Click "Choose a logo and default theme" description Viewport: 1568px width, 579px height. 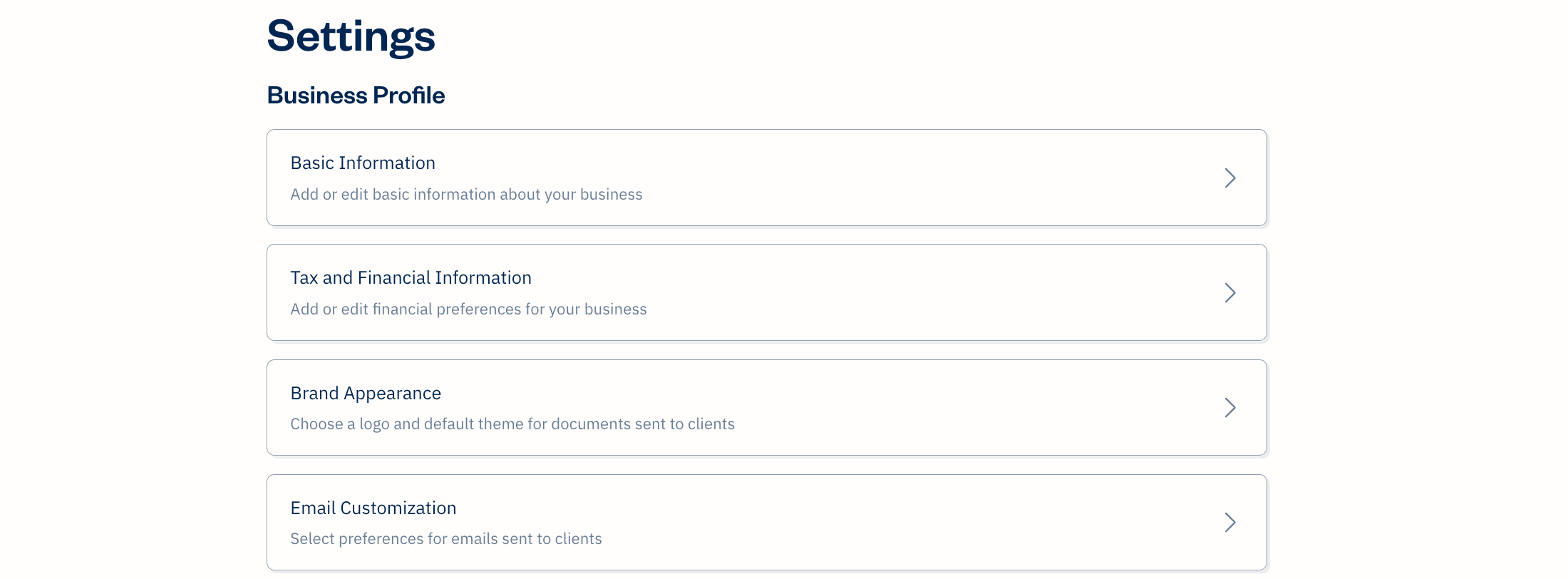click(512, 424)
